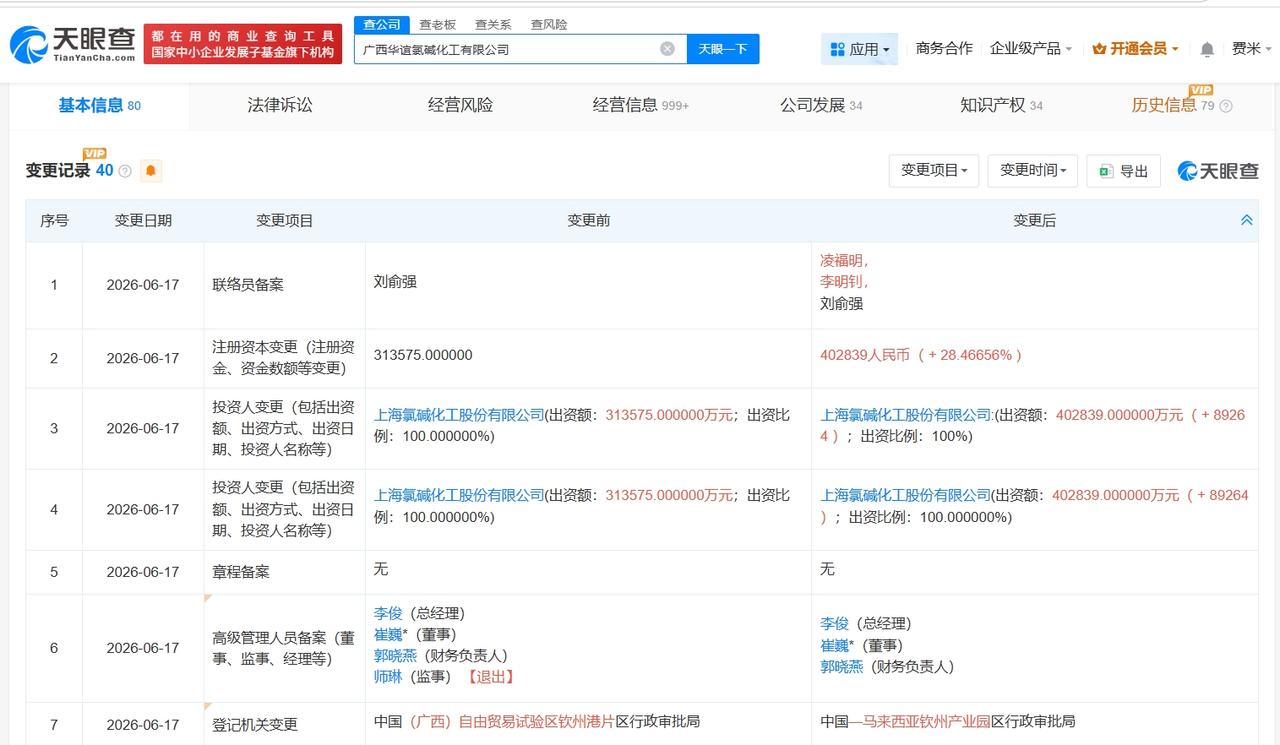
Task: Open 师琳 profile link in 变更前 column
Action: 388,677
